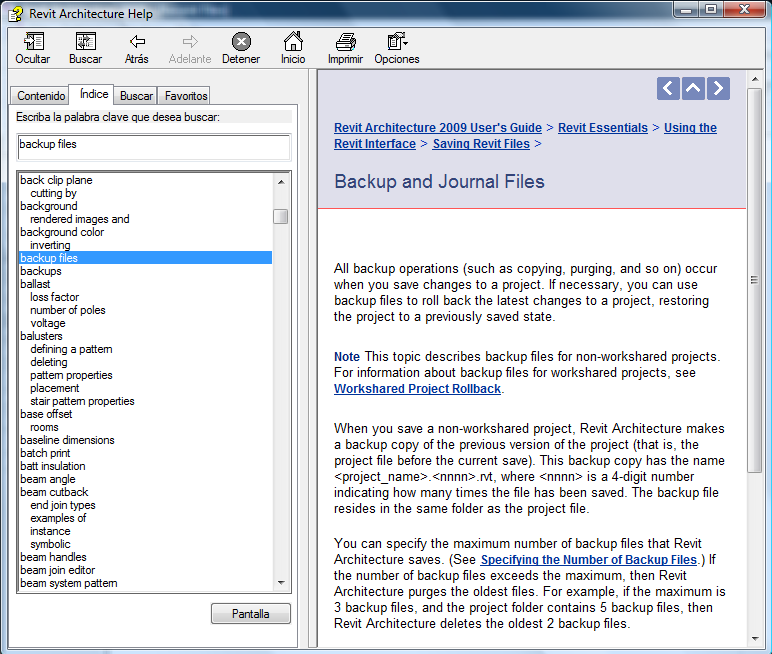772x654 pixels.
Task: Click the Pantalla button
Action: pos(251,614)
